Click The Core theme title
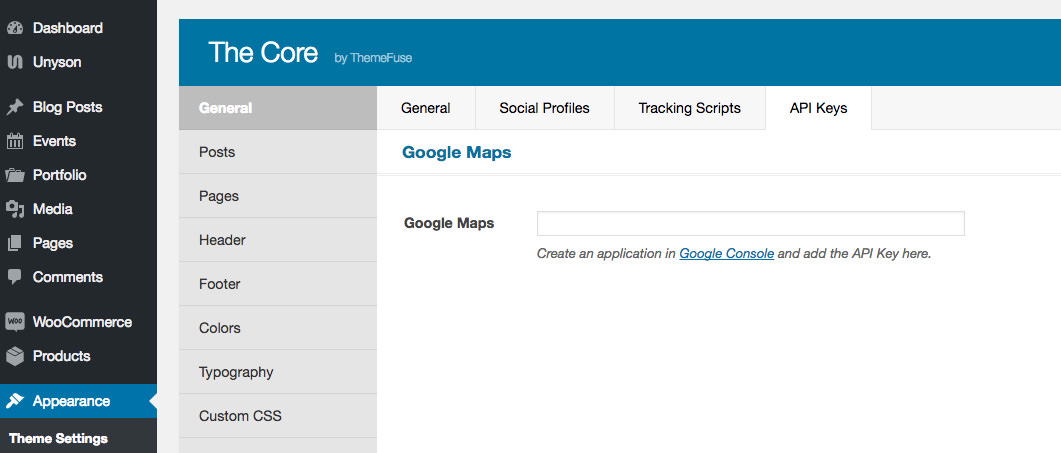The height and width of the screenshot is (453, 1061). pos(263,53)
